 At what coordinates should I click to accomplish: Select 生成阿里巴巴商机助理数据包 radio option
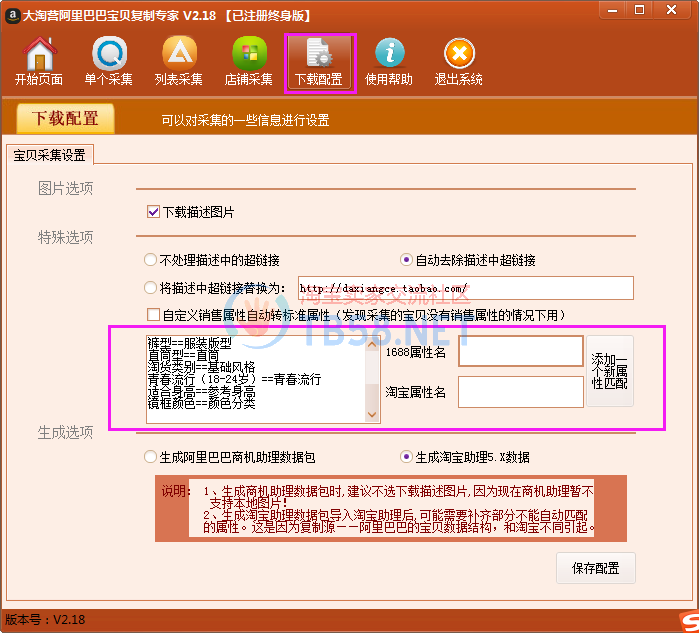coord(151,457)
